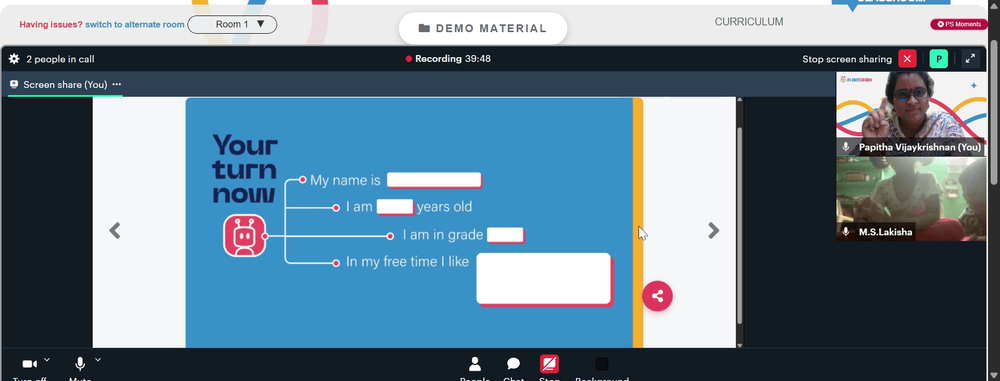Click the free time answer box
The image size is (1000, 381).
tap(544, 279)
